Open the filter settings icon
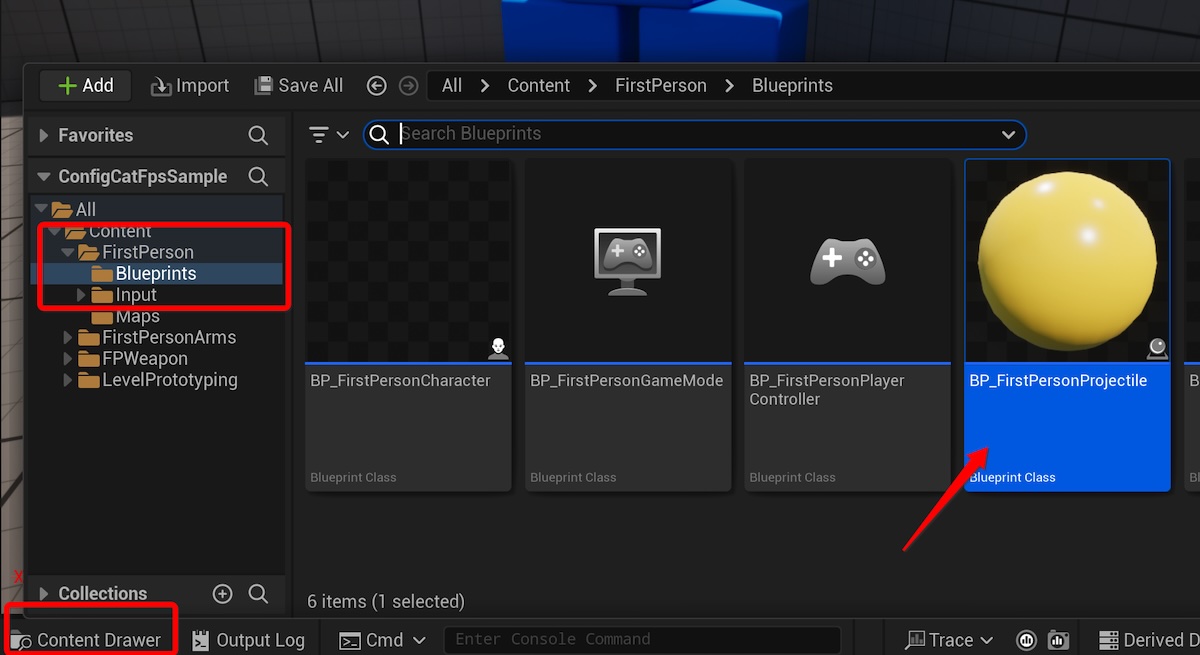 [x=328, y=134]
